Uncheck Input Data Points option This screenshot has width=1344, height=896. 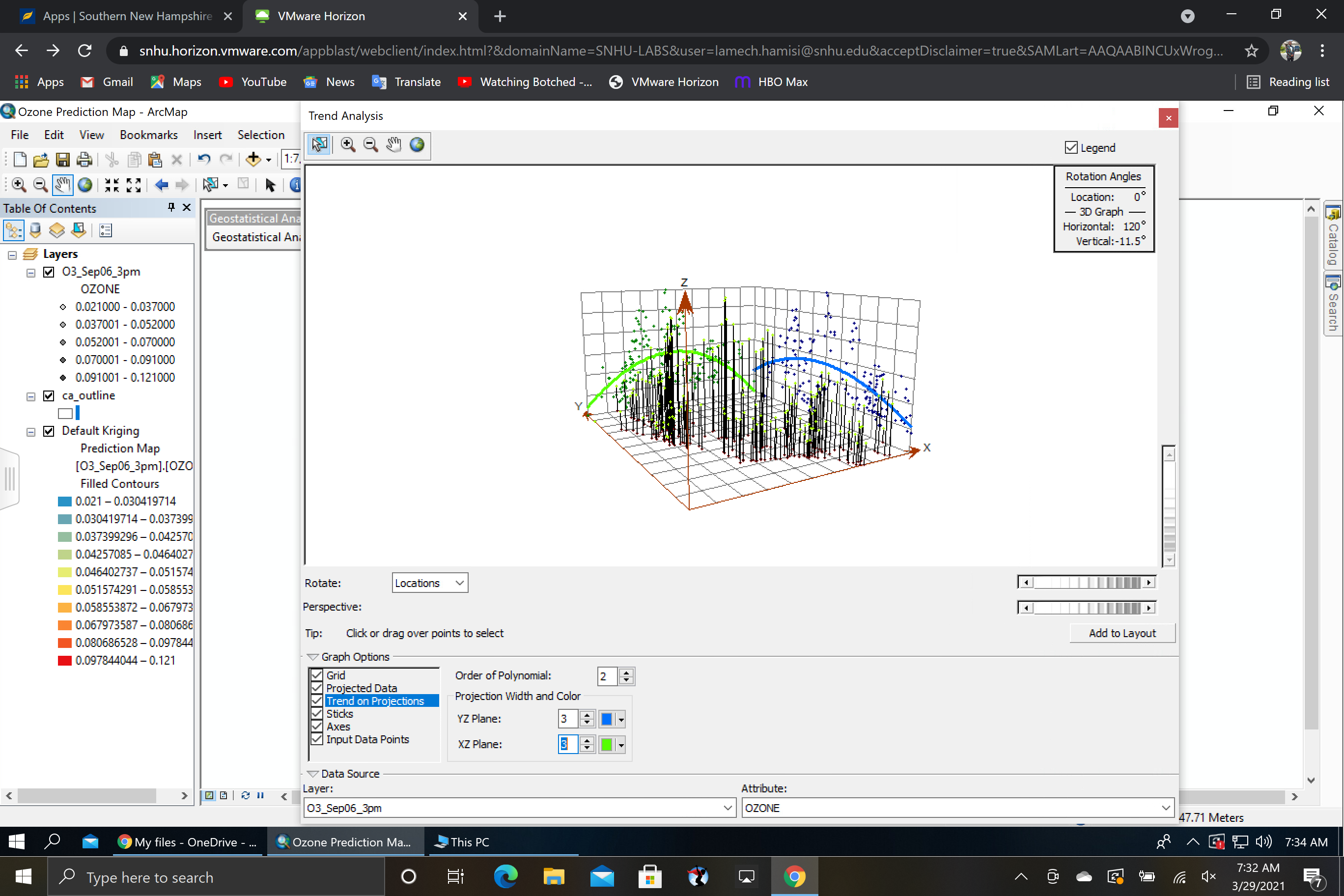(x=317, y=739)
